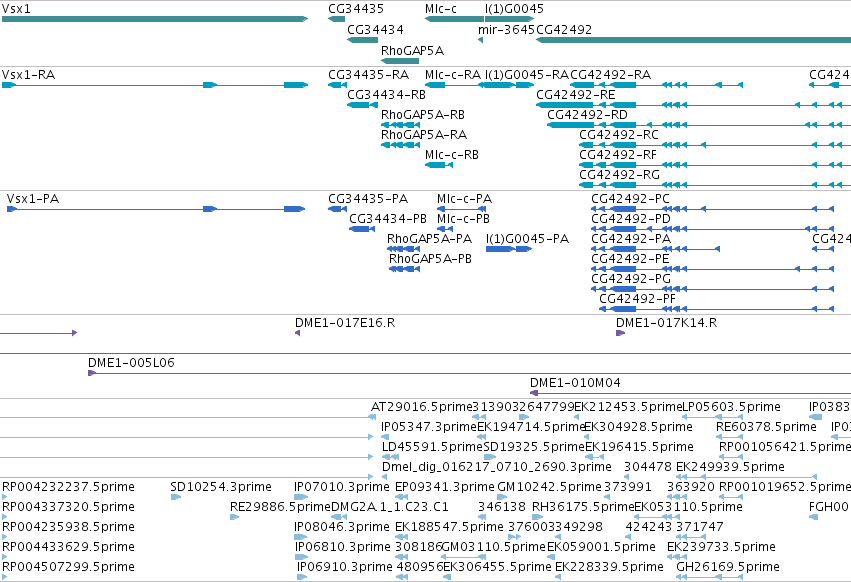Select the RP004235938.5prime EST
The width and height of the screenshot is (851, 582).
(4, 537)
